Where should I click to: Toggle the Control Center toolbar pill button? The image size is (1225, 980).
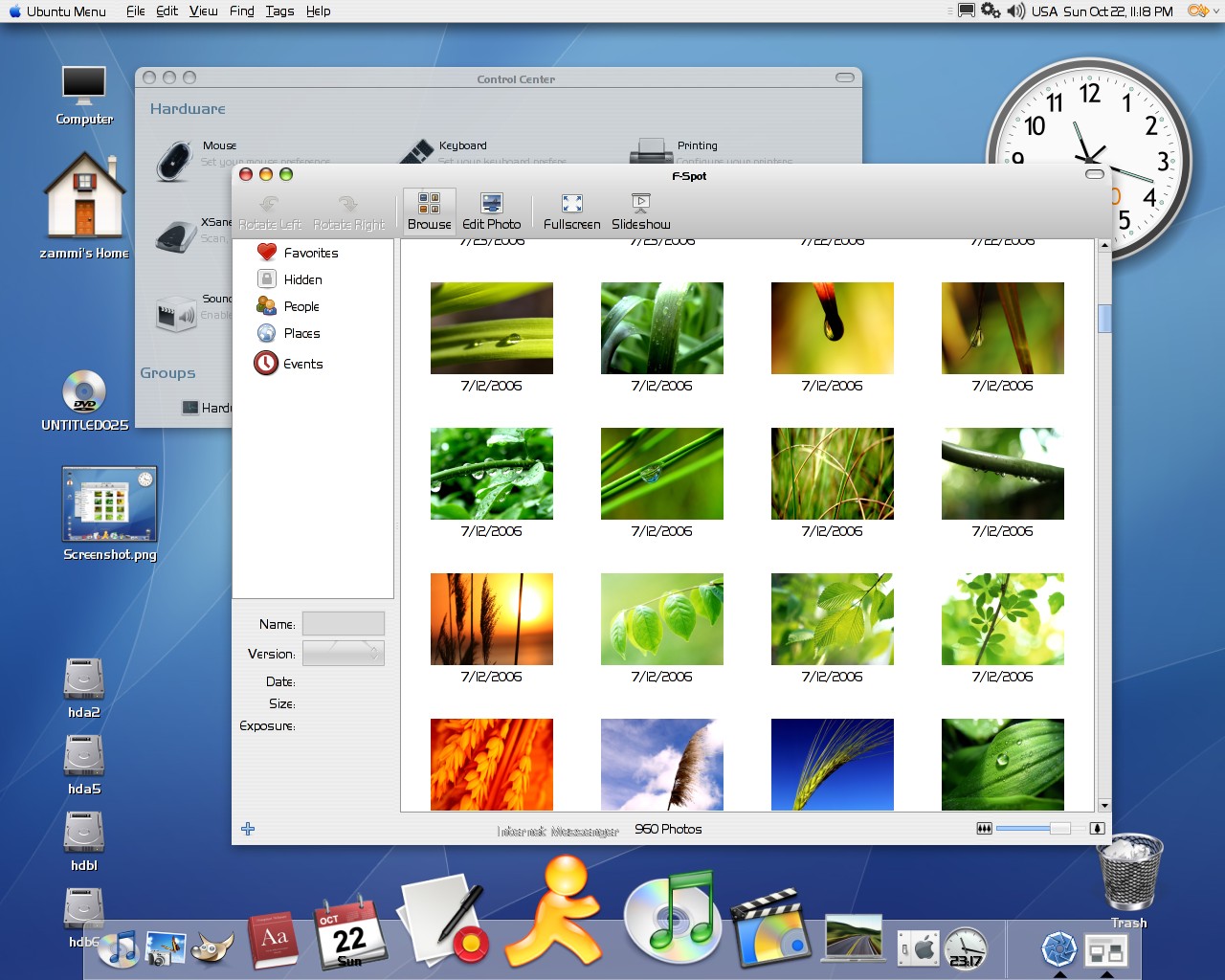coord(845,78)
